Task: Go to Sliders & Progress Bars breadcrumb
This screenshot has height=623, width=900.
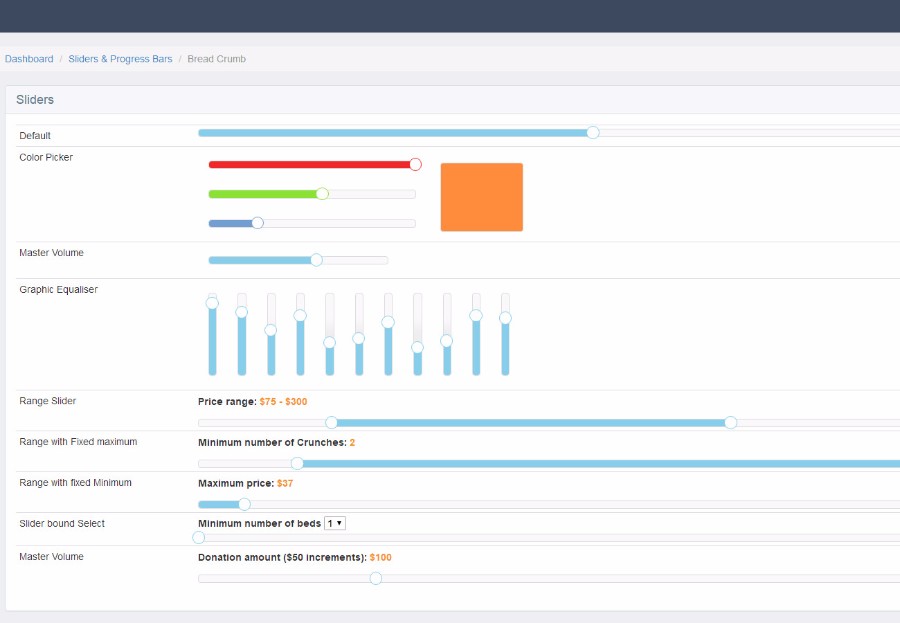Action: coord(120,59)
